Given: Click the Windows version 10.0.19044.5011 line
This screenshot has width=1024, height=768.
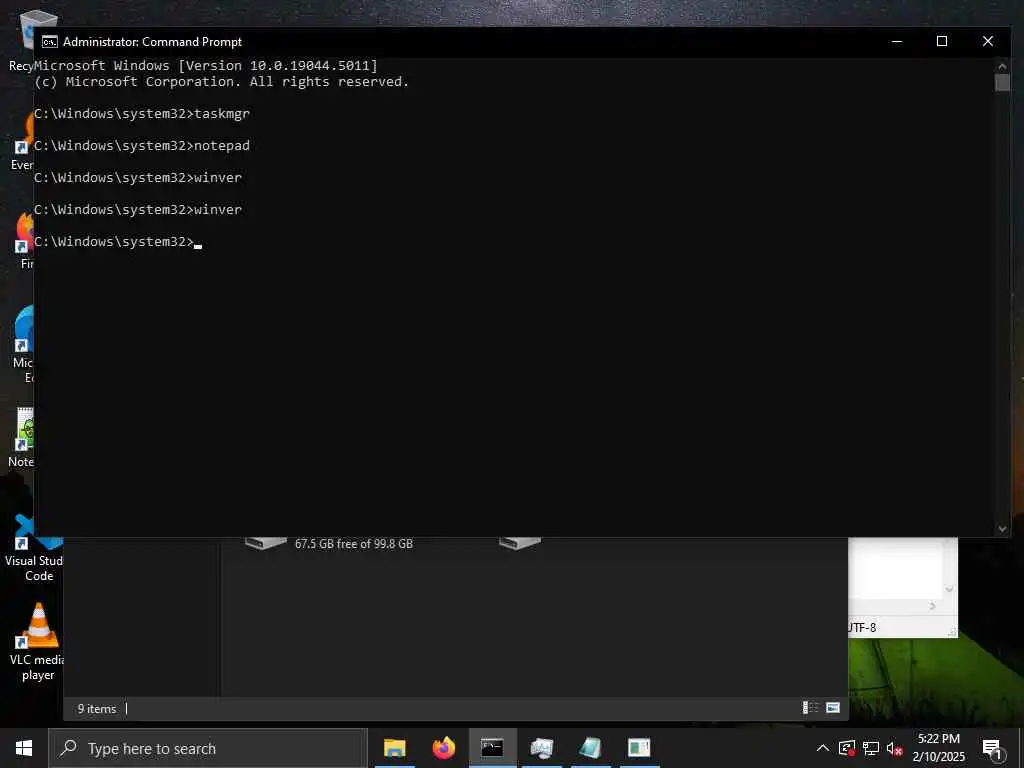Looking at the screenshot, I should (x=206, y=65).
